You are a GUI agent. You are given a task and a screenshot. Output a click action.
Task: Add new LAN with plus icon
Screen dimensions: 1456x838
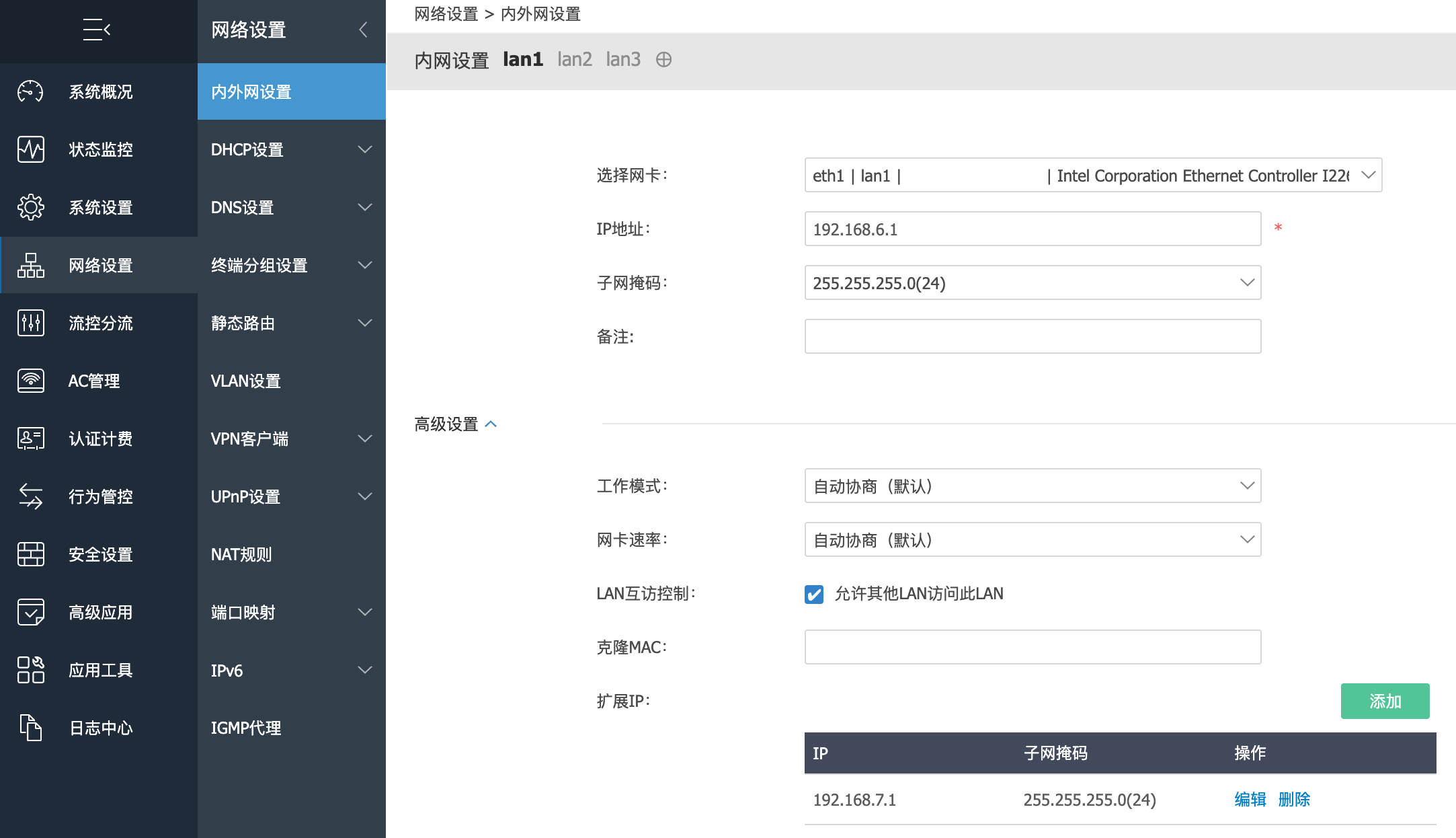[663, 60]
